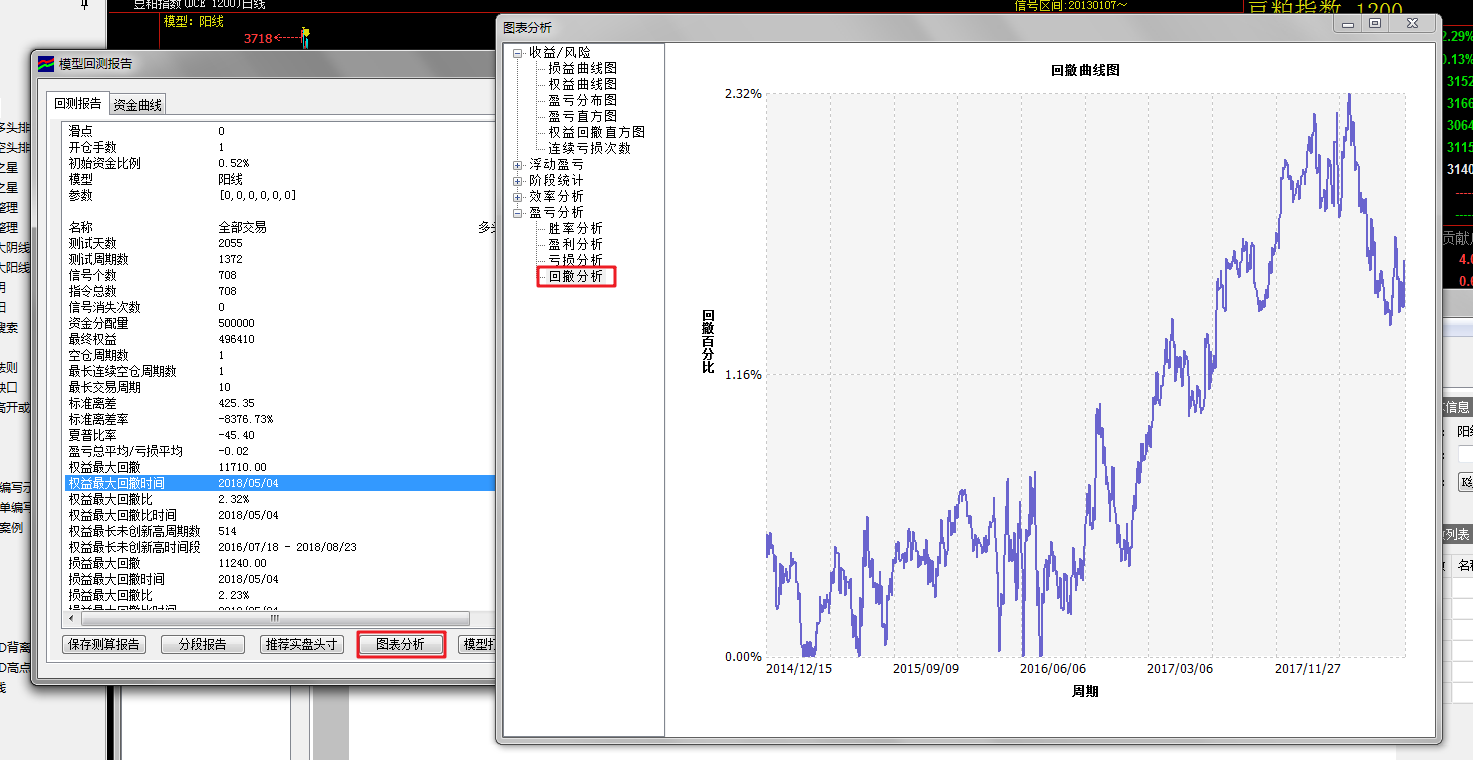Click the 模型回测报告 window title icon
The height and width of the screenshot is (760, 1473).
(x=46, y=64)
